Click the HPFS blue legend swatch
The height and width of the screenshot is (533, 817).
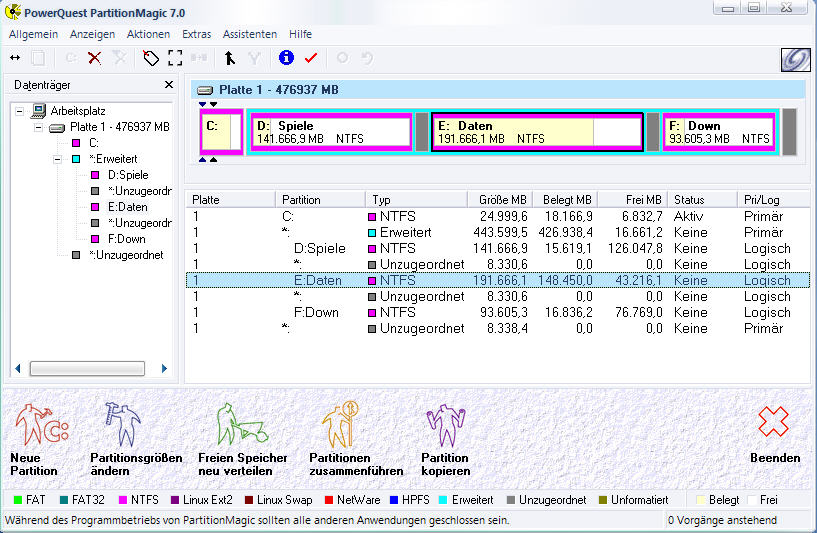click(394, 500)
